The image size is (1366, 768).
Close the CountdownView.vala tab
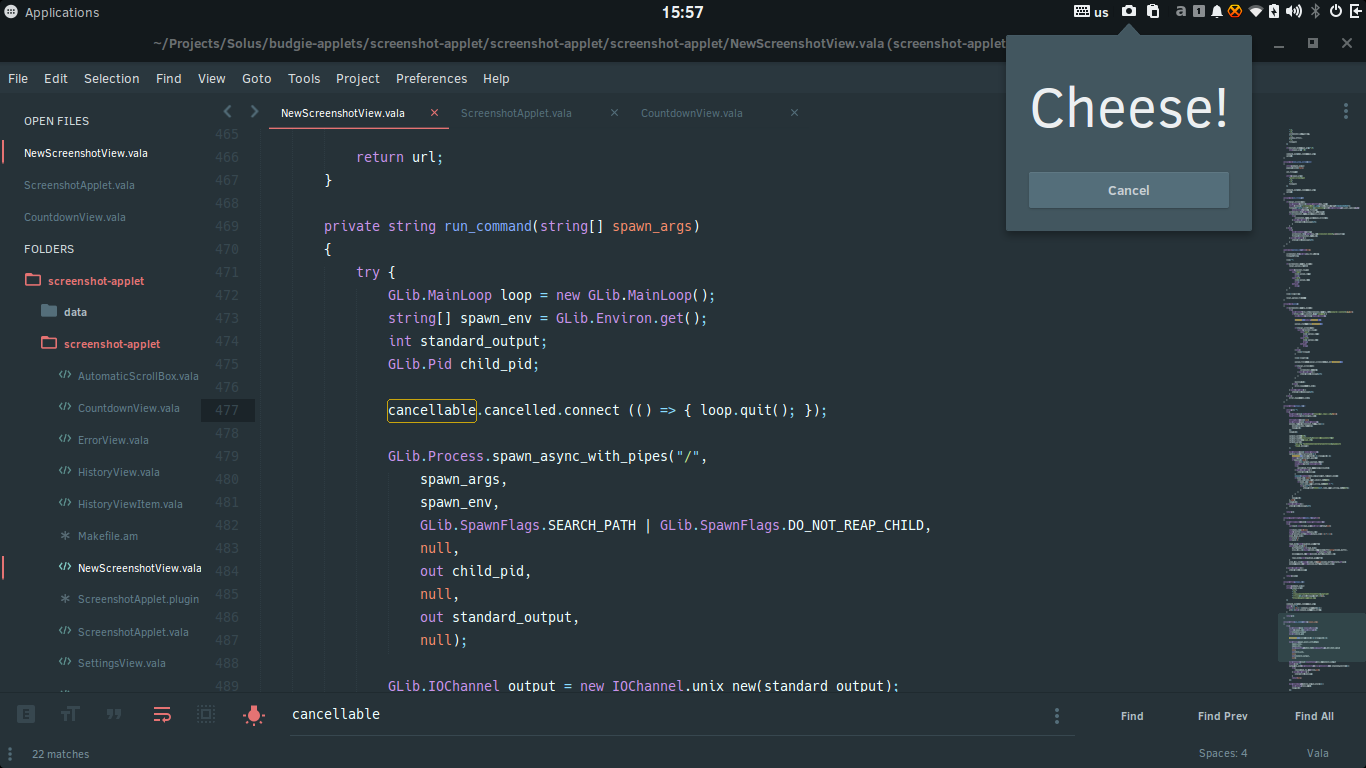point(794,113)
